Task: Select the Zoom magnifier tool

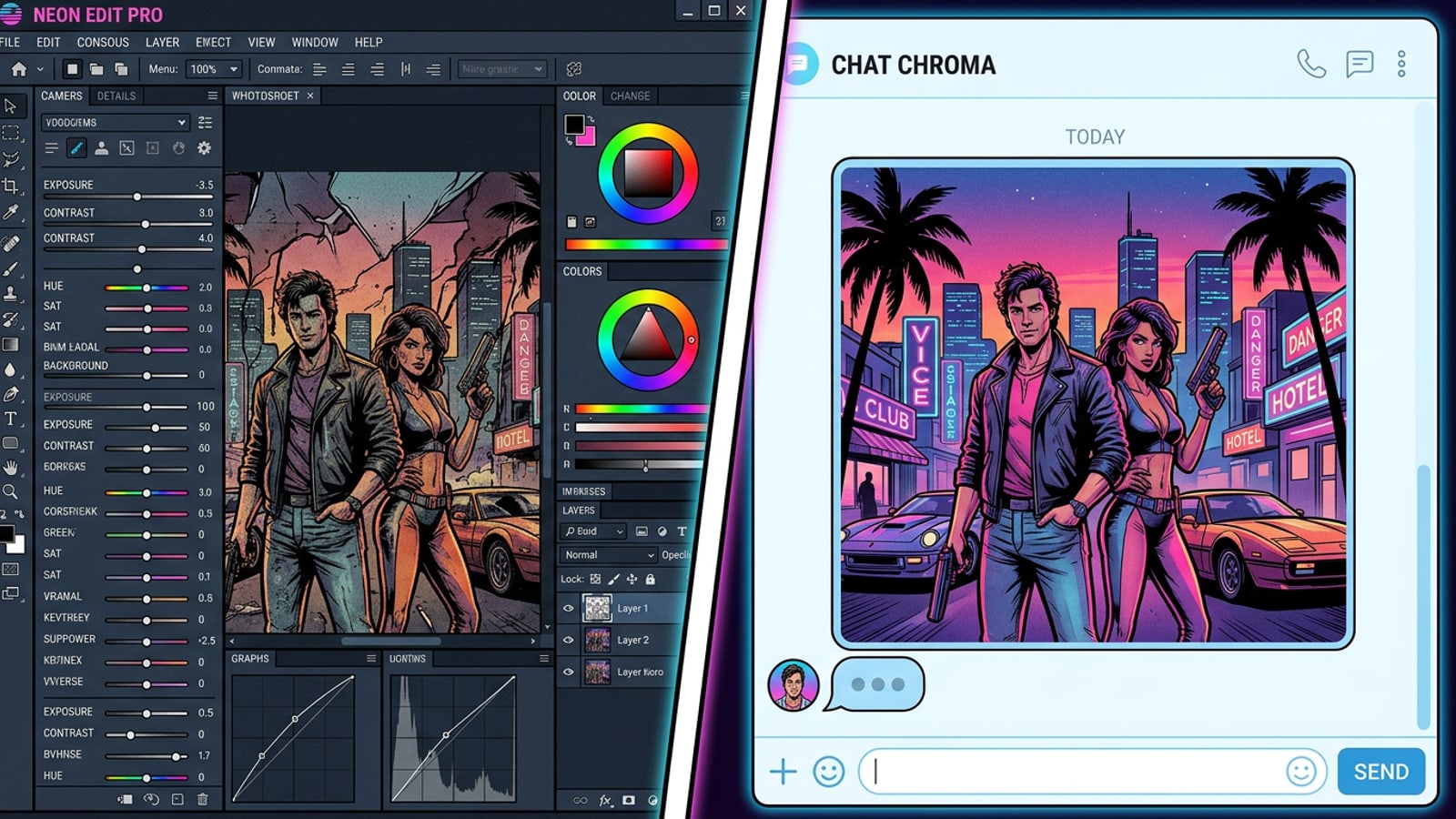Action: click(x=11, y=491)
